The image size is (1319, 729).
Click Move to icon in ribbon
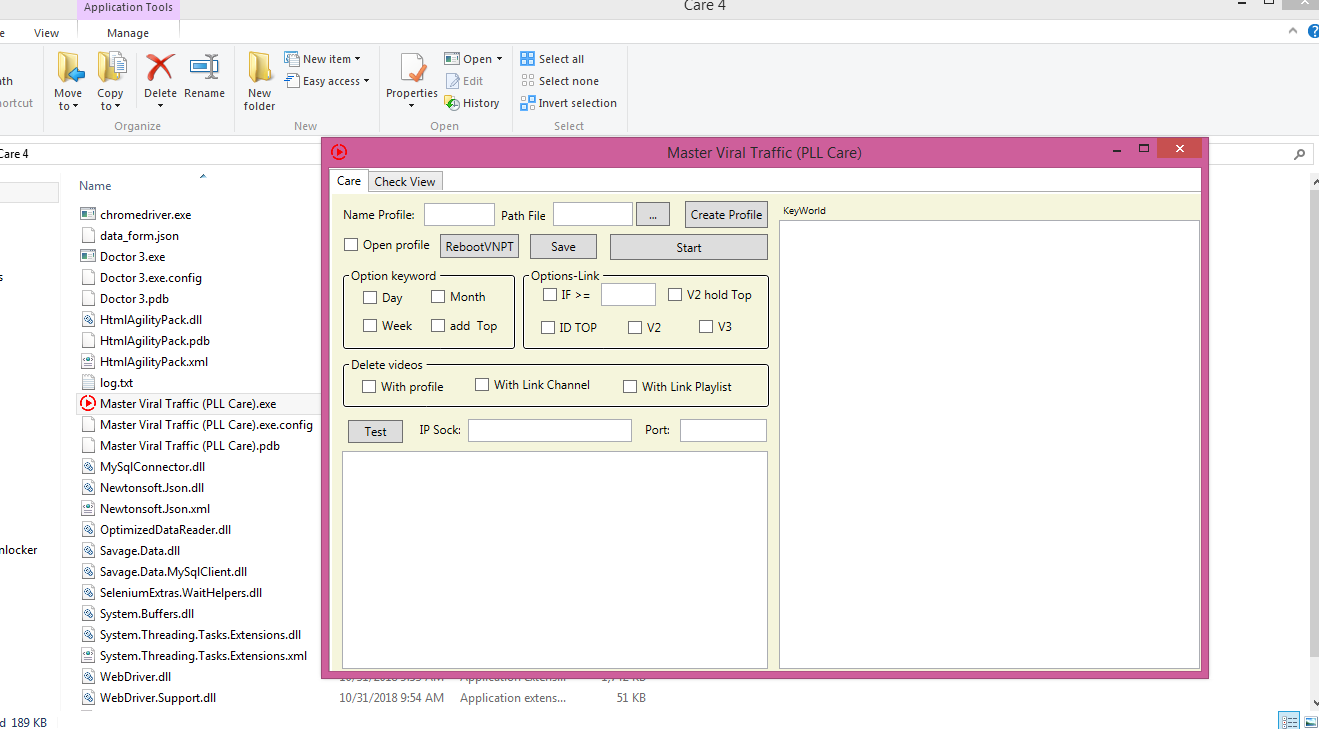click(x=69, y=68)
